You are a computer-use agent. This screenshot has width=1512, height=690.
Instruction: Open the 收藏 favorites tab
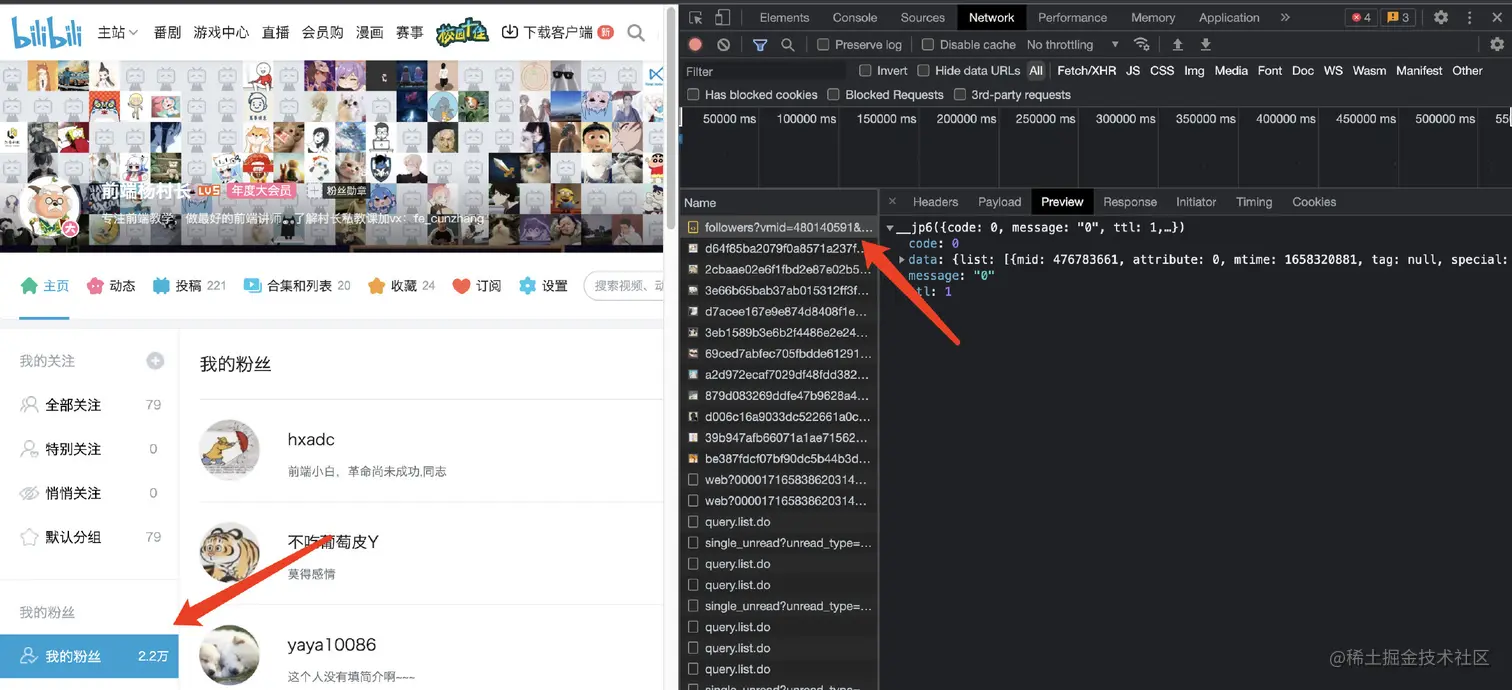402,286
